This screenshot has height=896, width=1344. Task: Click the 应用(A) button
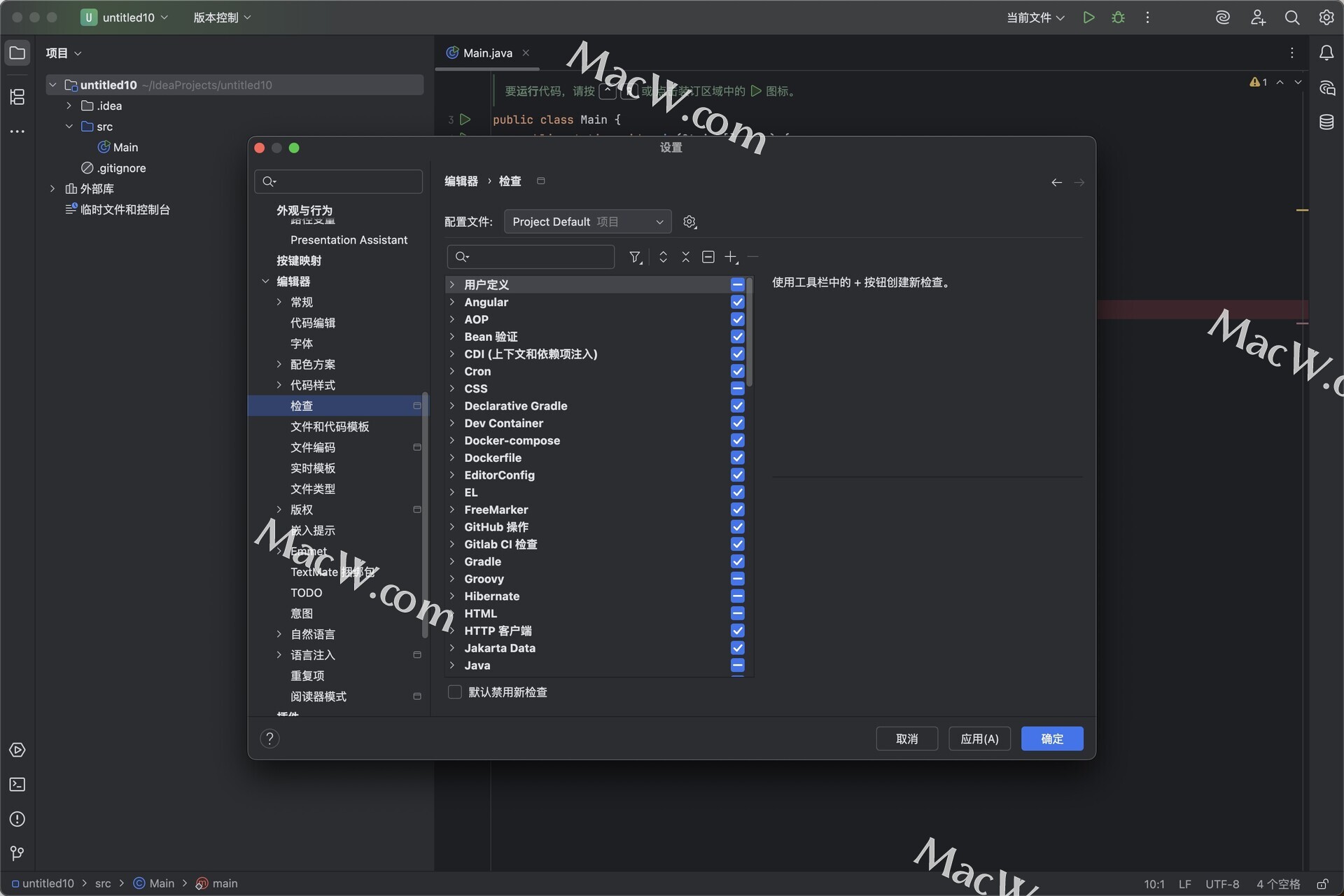[979, 739]
